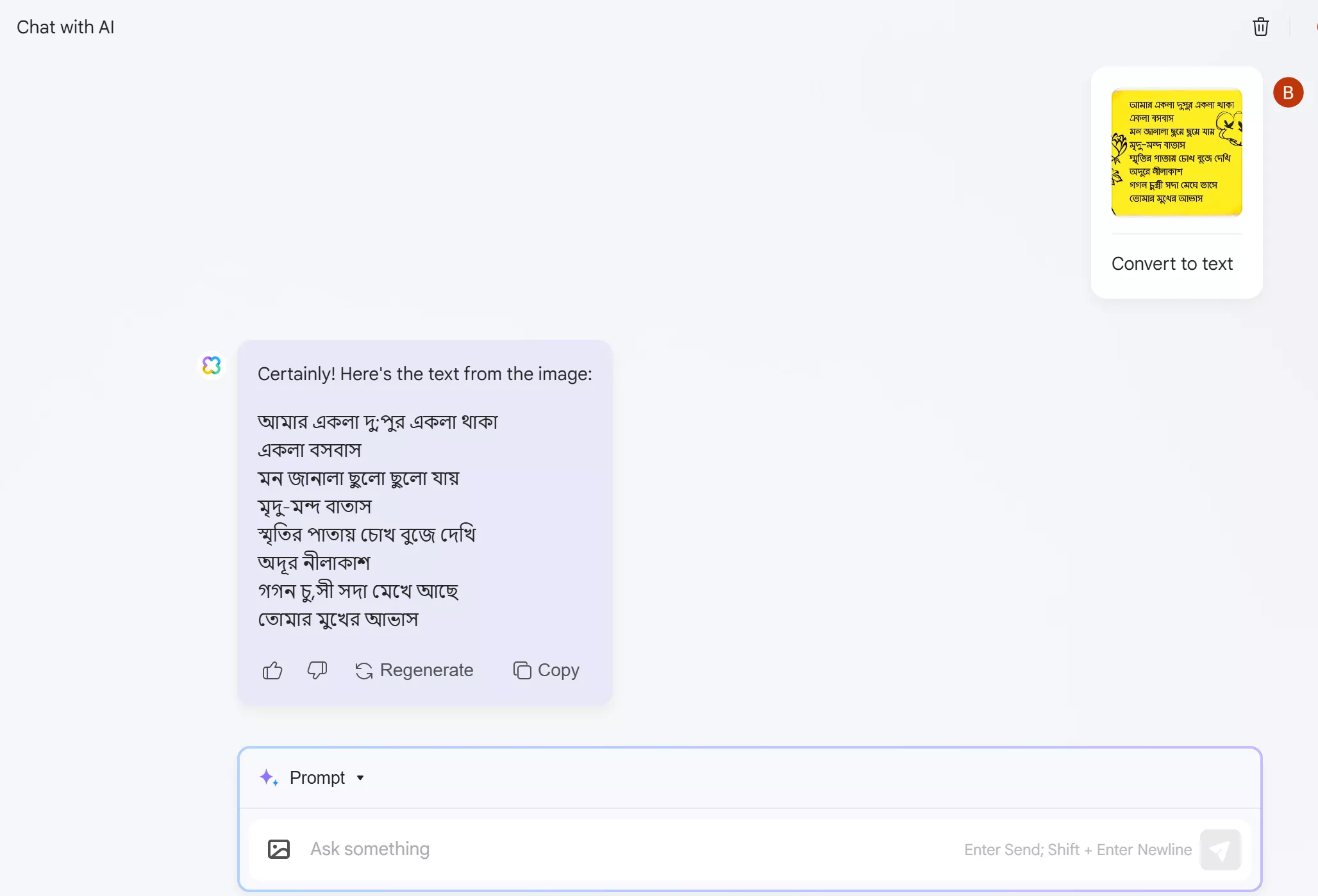1318x896 pixels.
Task: Open the uploaded yellow poem image thumbnail
Action: 1176,153
